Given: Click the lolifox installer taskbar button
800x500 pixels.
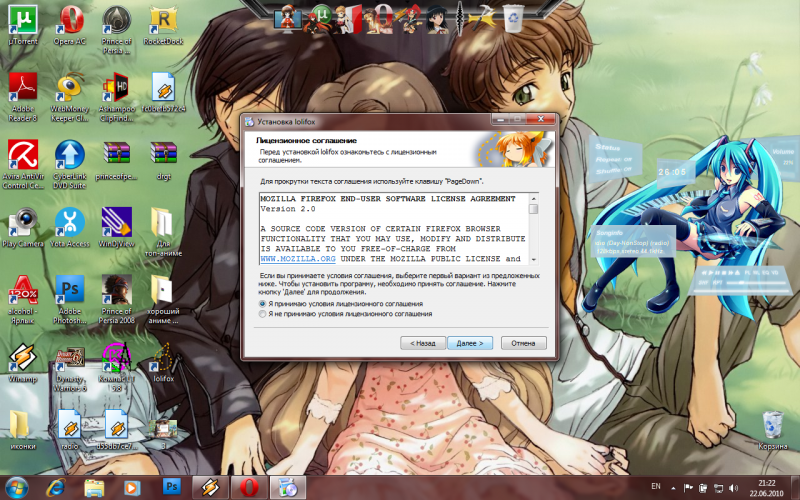Looking at the screenshot, I should 287,488.
